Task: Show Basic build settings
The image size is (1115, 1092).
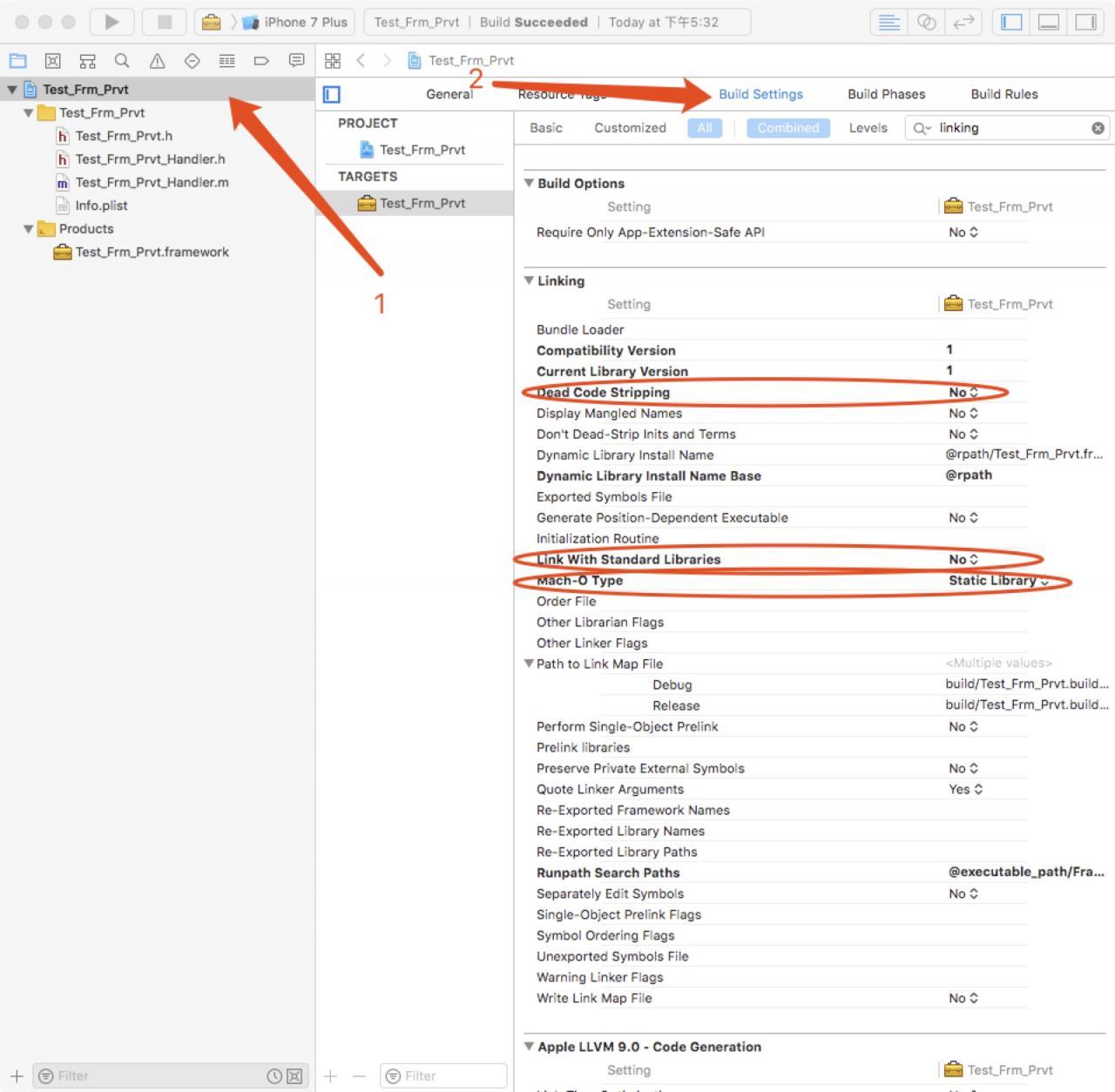Action: (x=546, y=128)
